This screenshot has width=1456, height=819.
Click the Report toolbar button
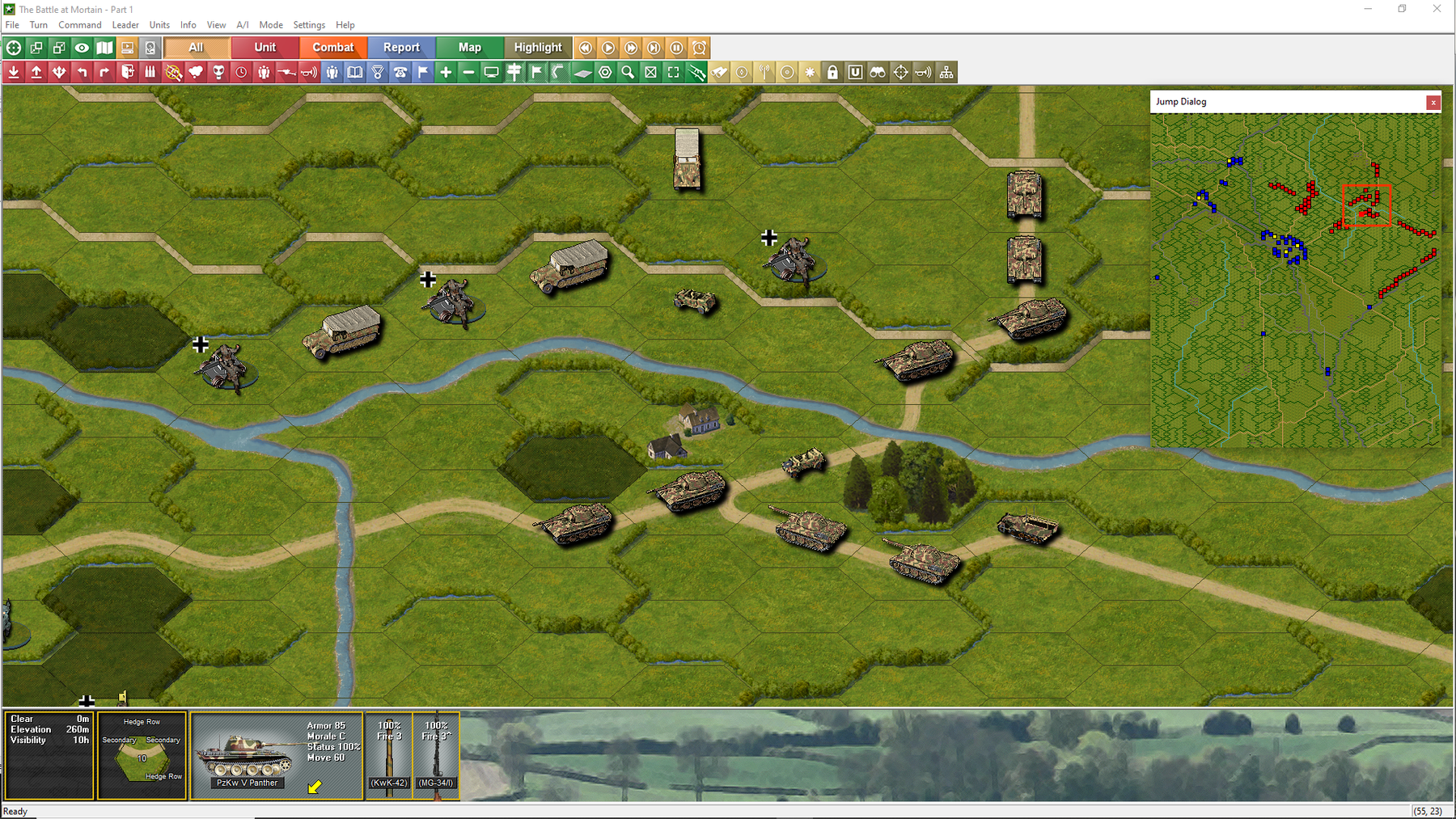pyautogui.click(x=401, y=48)
